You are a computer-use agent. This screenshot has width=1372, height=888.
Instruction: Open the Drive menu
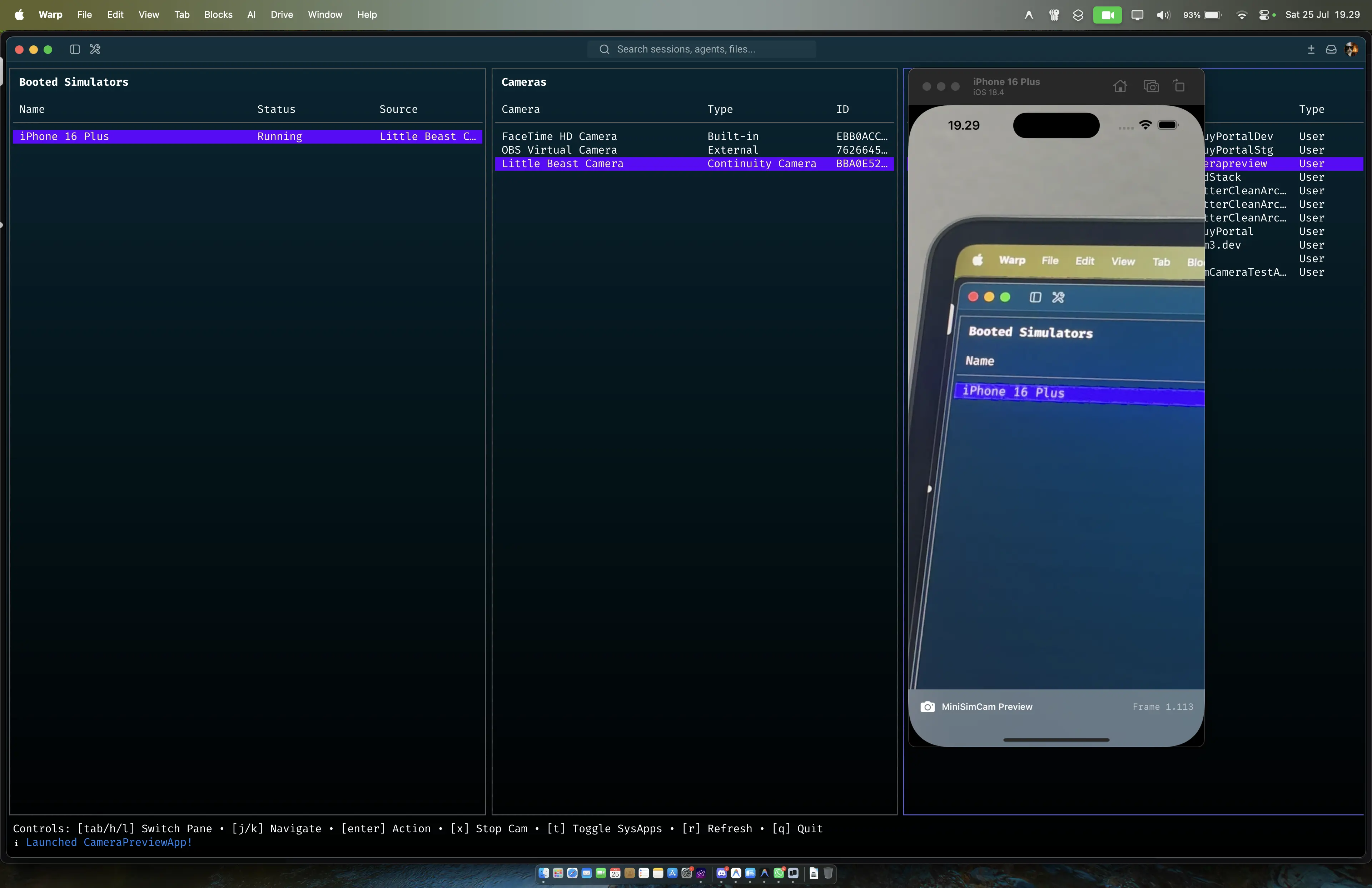point(282,14)
